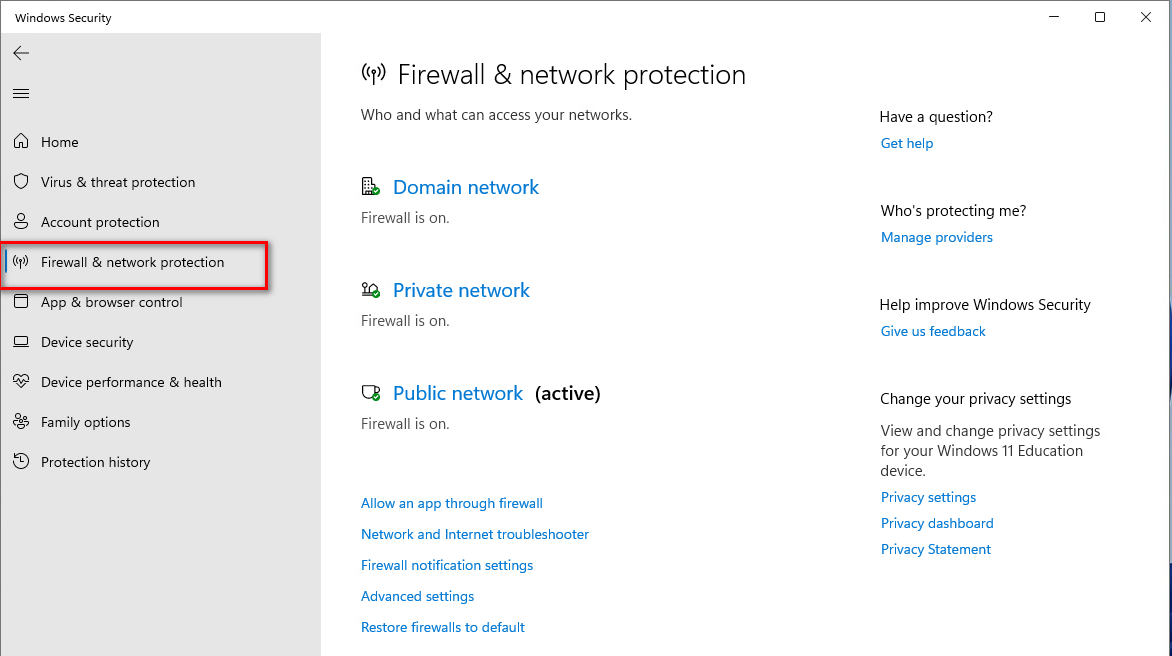
Task: Click the Virus & threat protection shield icon
Action: point(21,182)
